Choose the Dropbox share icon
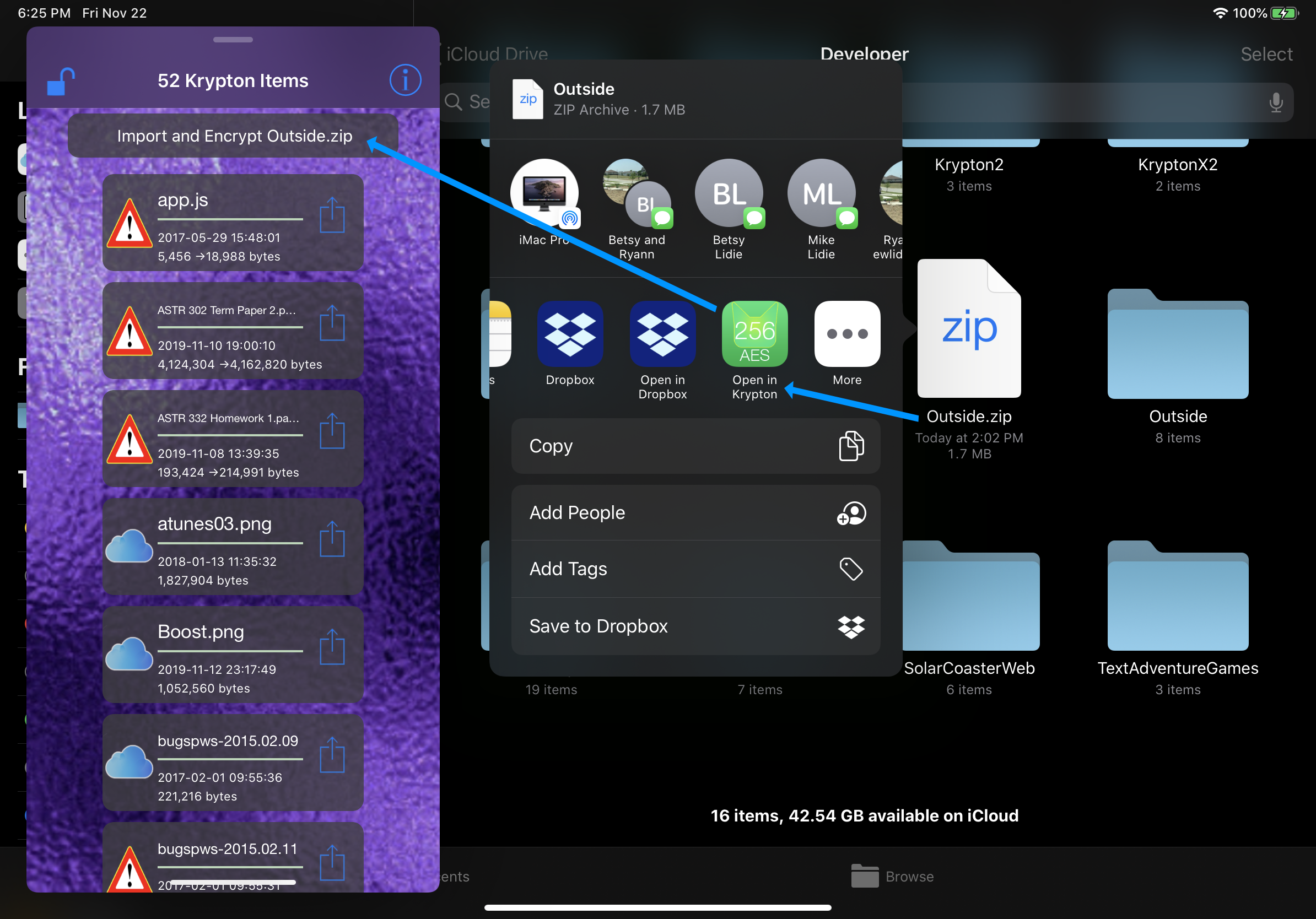The width and height of the screenshot is (1316, 919). click(x=570, y=334)
